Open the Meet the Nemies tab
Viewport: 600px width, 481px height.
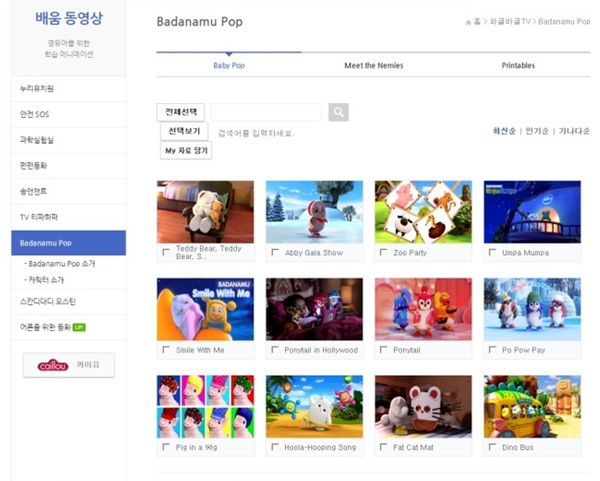[374, 65]
